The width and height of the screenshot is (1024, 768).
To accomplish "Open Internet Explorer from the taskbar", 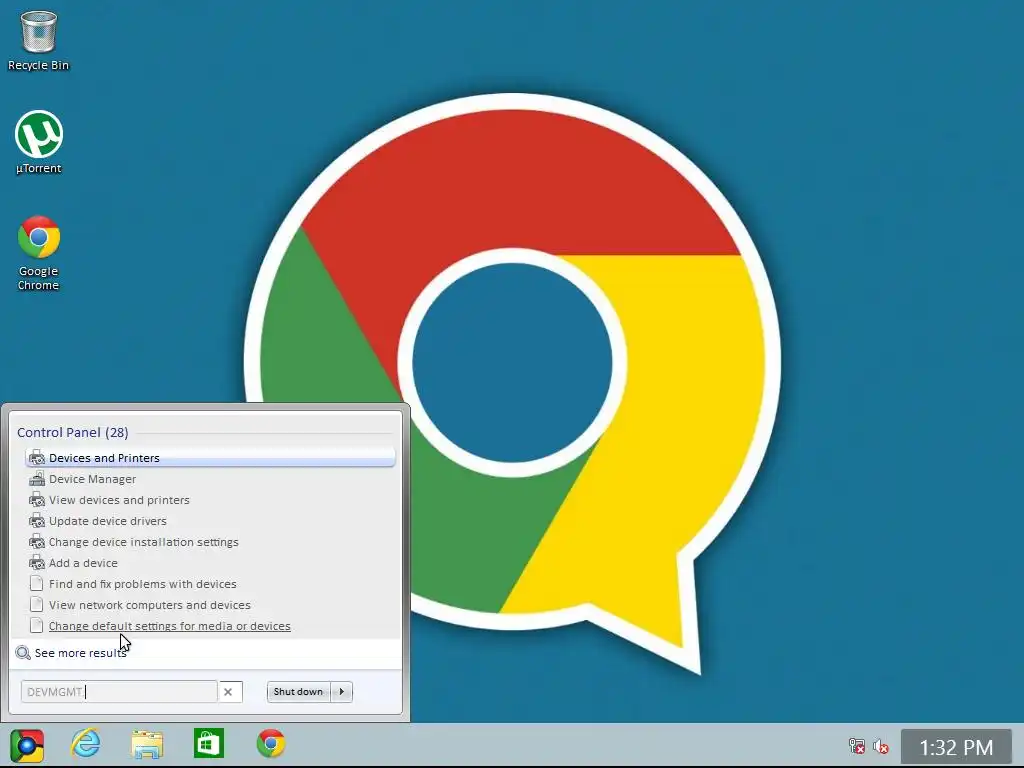I will [x=86, y=744].
